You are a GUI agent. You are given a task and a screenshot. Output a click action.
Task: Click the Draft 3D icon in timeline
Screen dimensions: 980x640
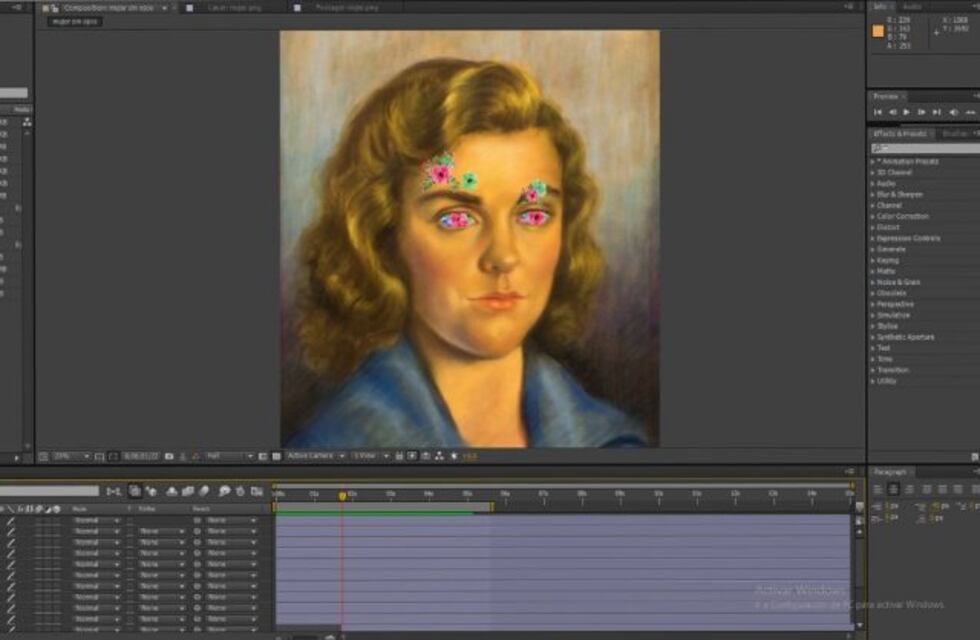pyautogui.click(x=150, y=491)
